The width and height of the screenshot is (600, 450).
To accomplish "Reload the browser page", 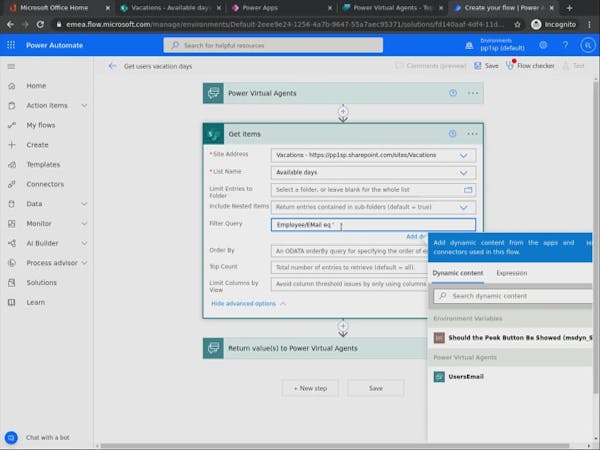I will 40,24.
